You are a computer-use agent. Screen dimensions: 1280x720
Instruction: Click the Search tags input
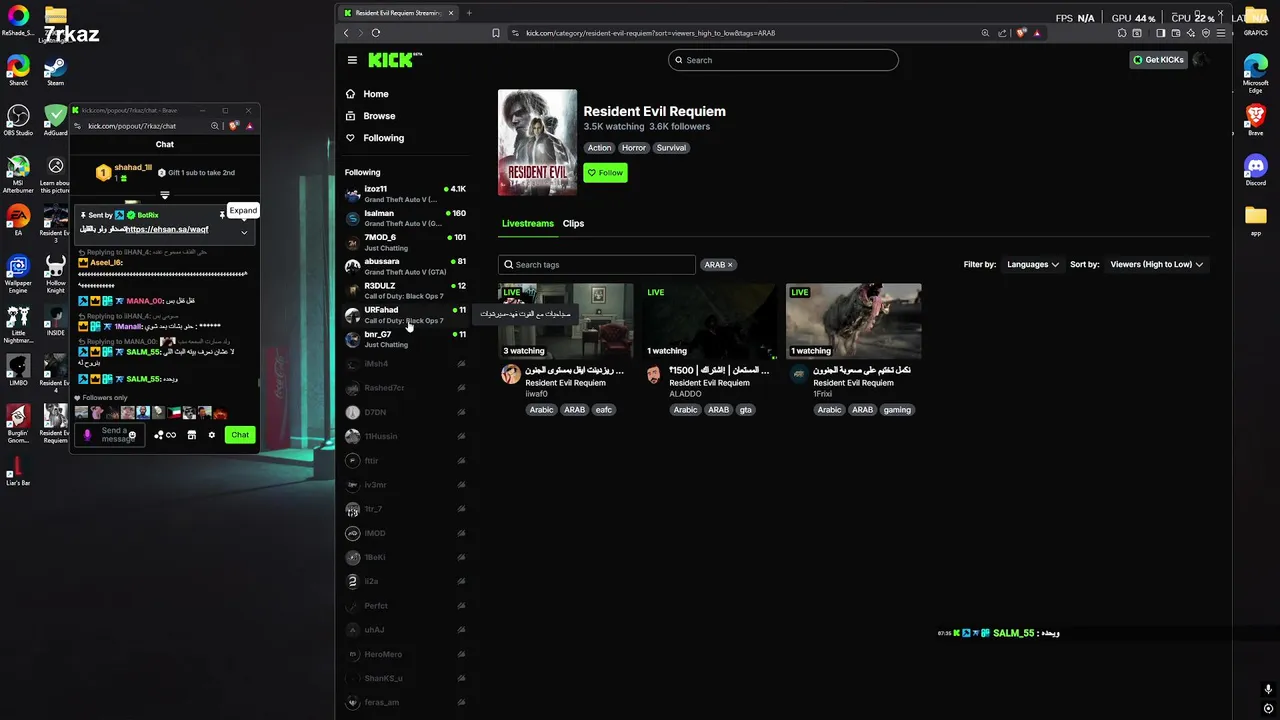597,265
